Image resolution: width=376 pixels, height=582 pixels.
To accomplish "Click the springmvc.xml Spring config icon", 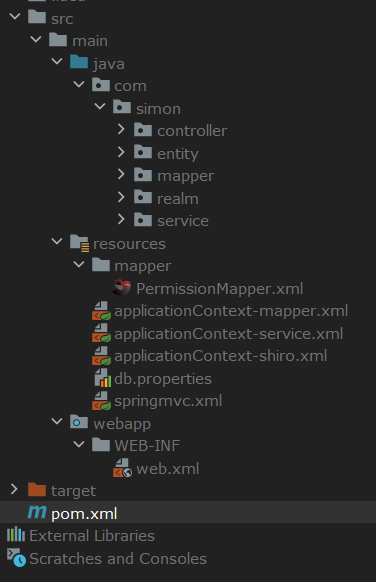I will tap(101, 400).
